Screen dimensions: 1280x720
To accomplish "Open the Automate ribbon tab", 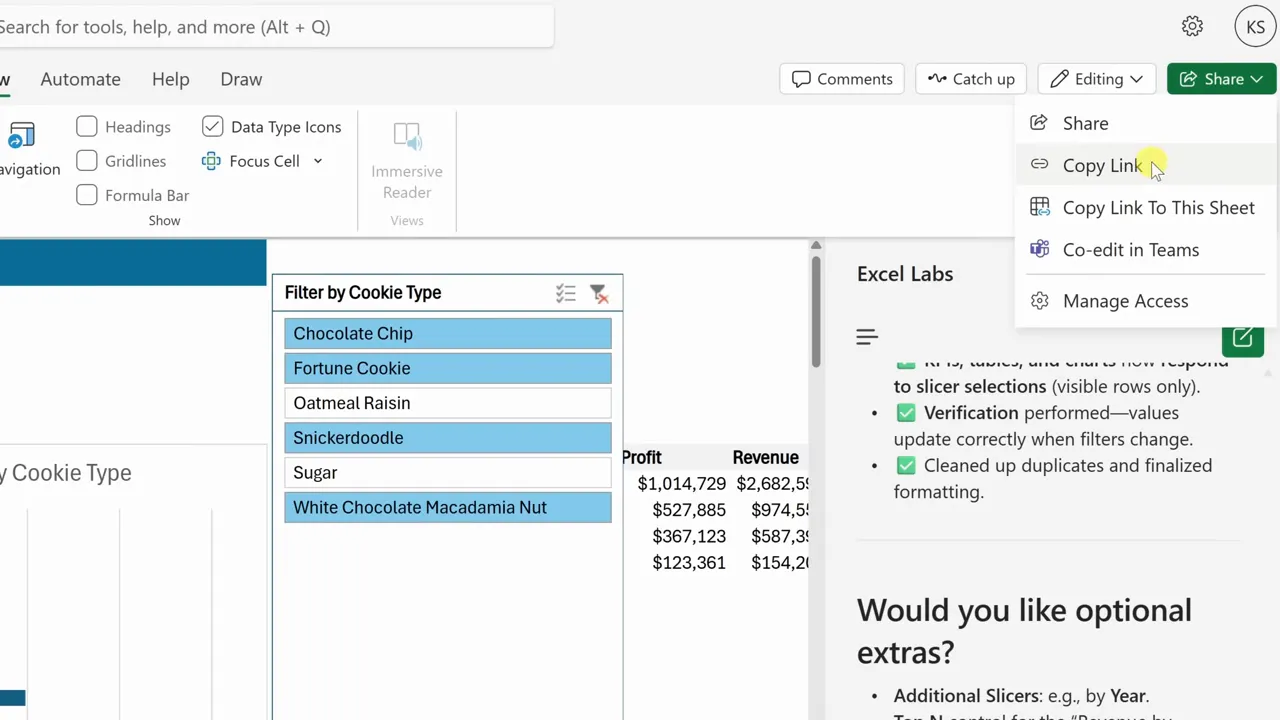I will (x=80, y=79).
